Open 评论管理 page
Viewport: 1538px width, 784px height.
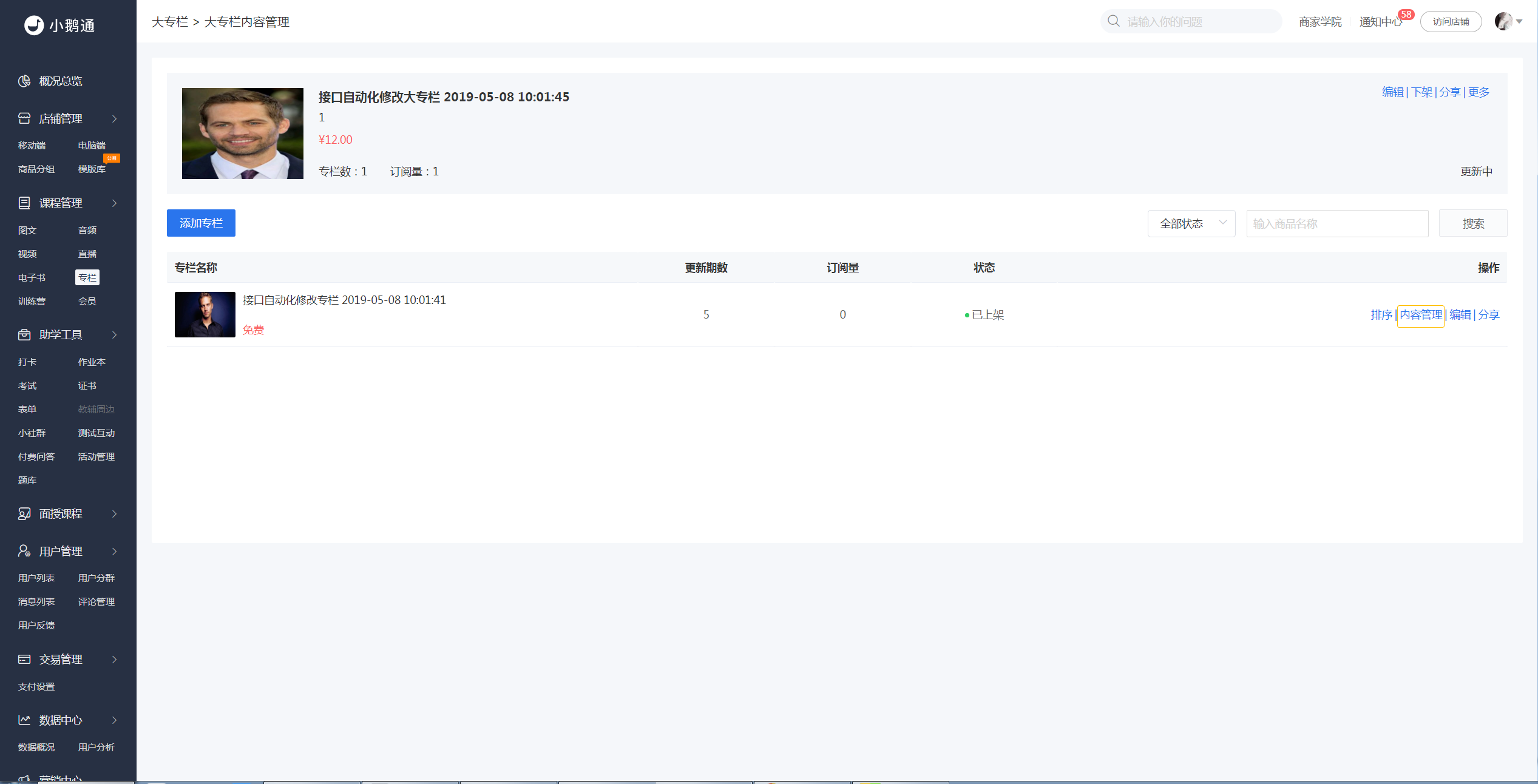[x=97, y=602]
